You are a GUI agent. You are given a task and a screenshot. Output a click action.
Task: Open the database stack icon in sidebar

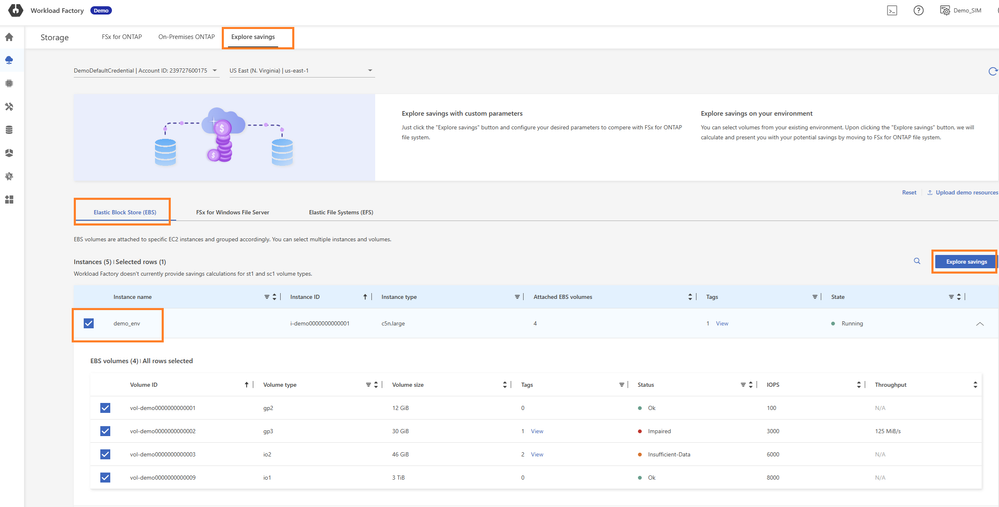pos(9,130)
